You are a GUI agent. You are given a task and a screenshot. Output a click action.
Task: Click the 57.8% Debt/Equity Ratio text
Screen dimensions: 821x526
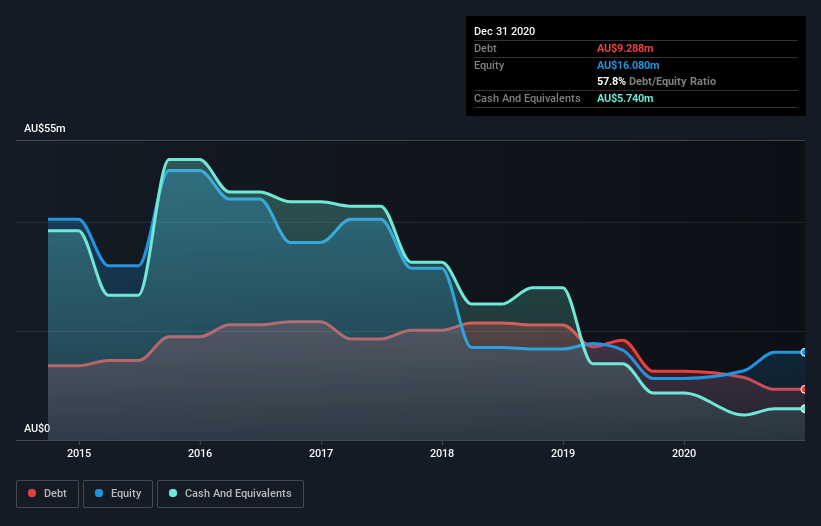coord(656,81)
